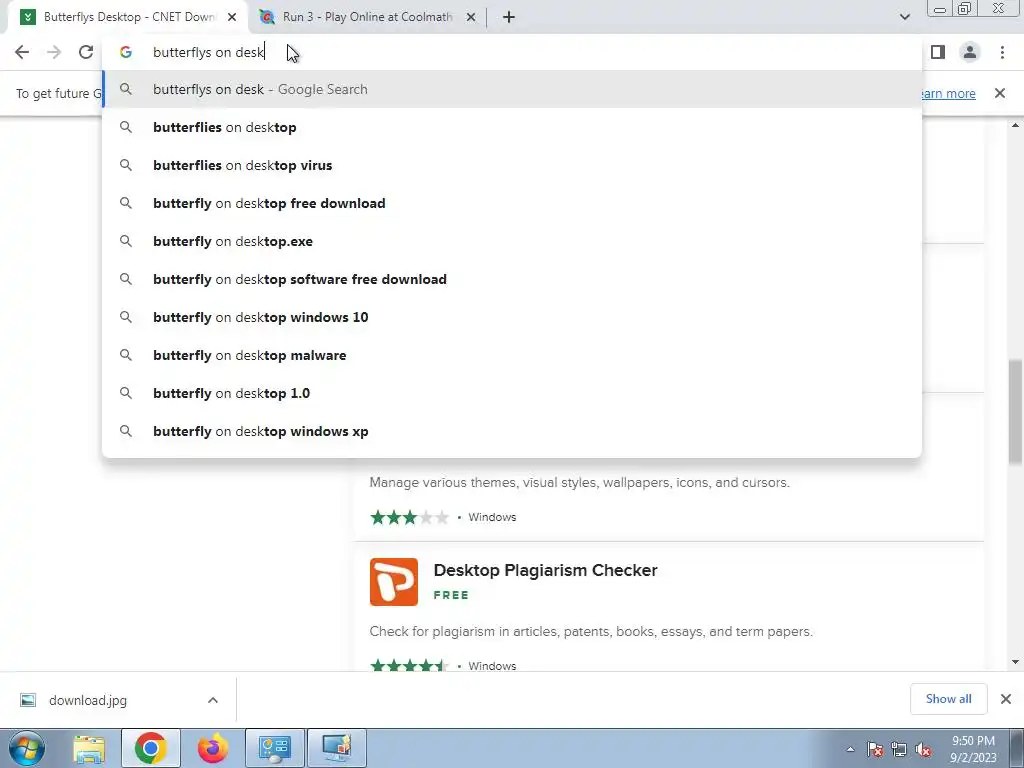
Task: Click the muted volume tray icon
Action: coord(923,750)
